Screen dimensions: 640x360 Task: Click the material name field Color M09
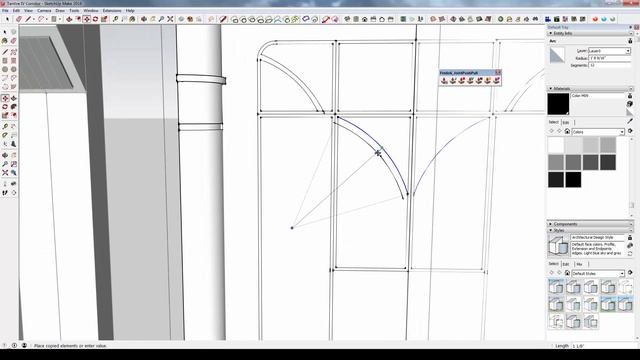click(598, 96)
